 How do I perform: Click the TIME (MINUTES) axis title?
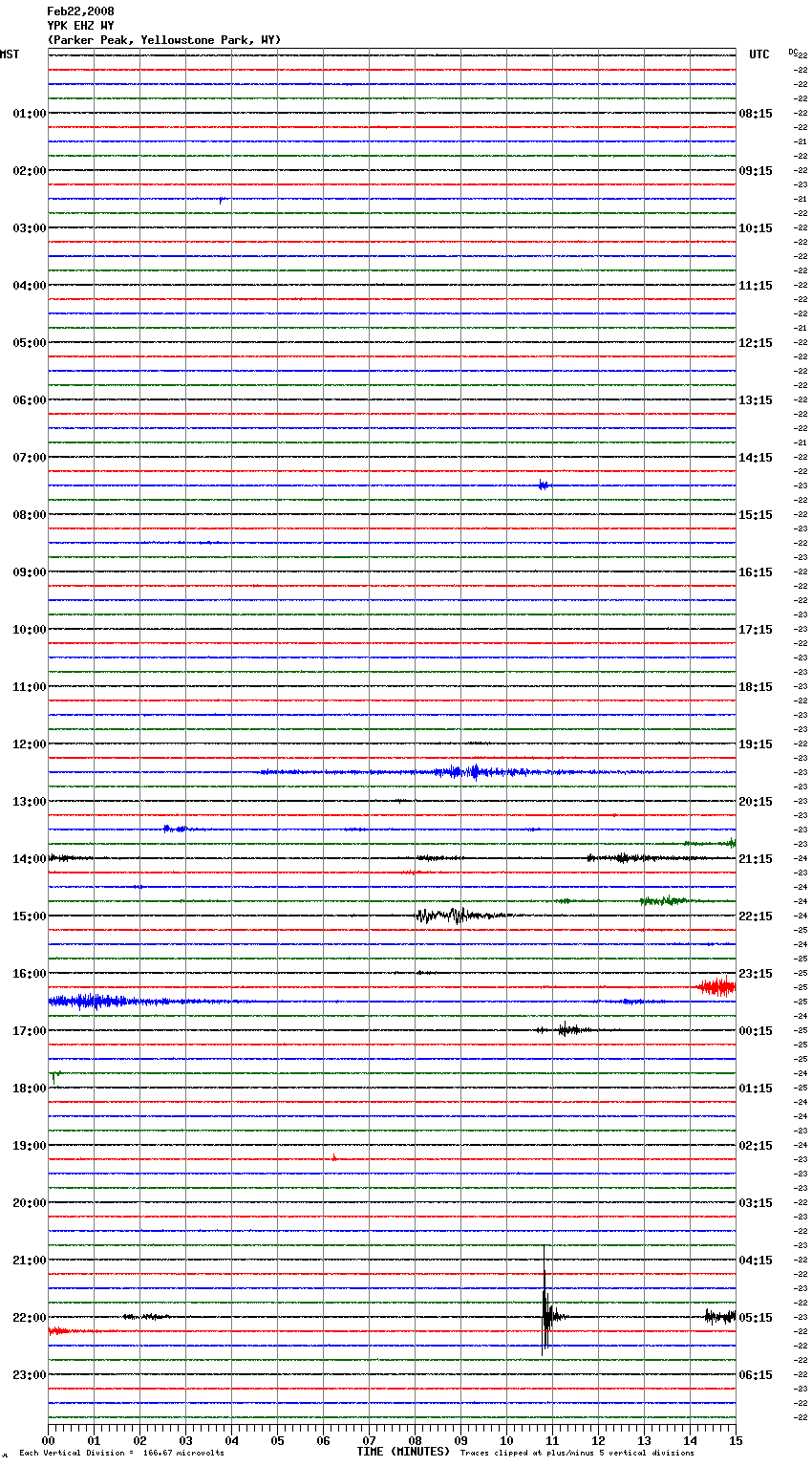click(403, 1452)
